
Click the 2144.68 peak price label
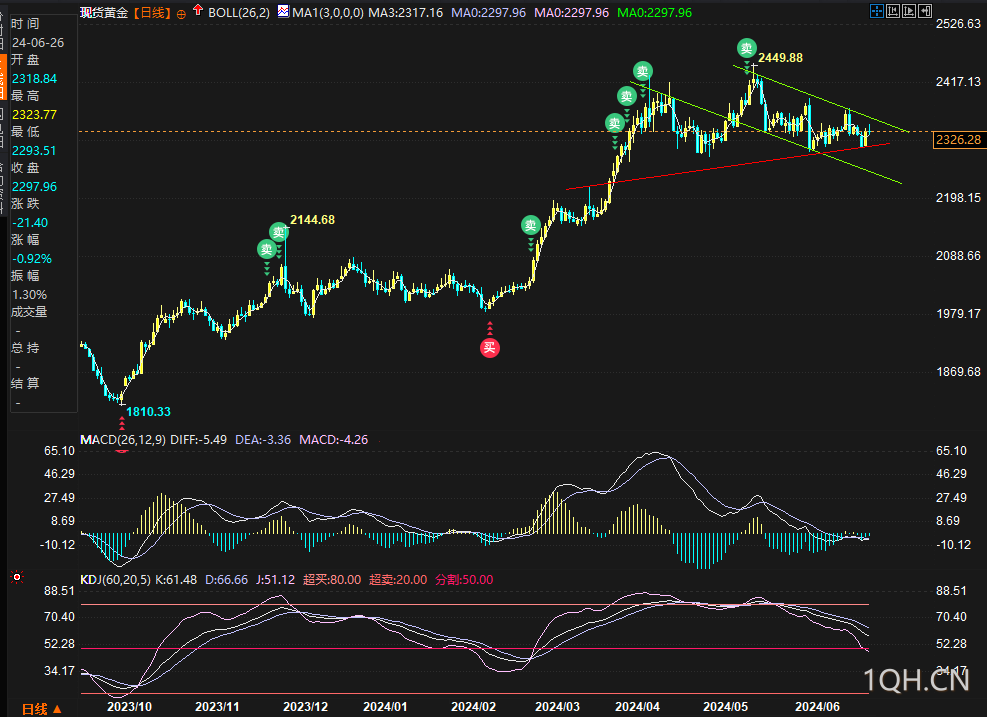pos(312,220)
